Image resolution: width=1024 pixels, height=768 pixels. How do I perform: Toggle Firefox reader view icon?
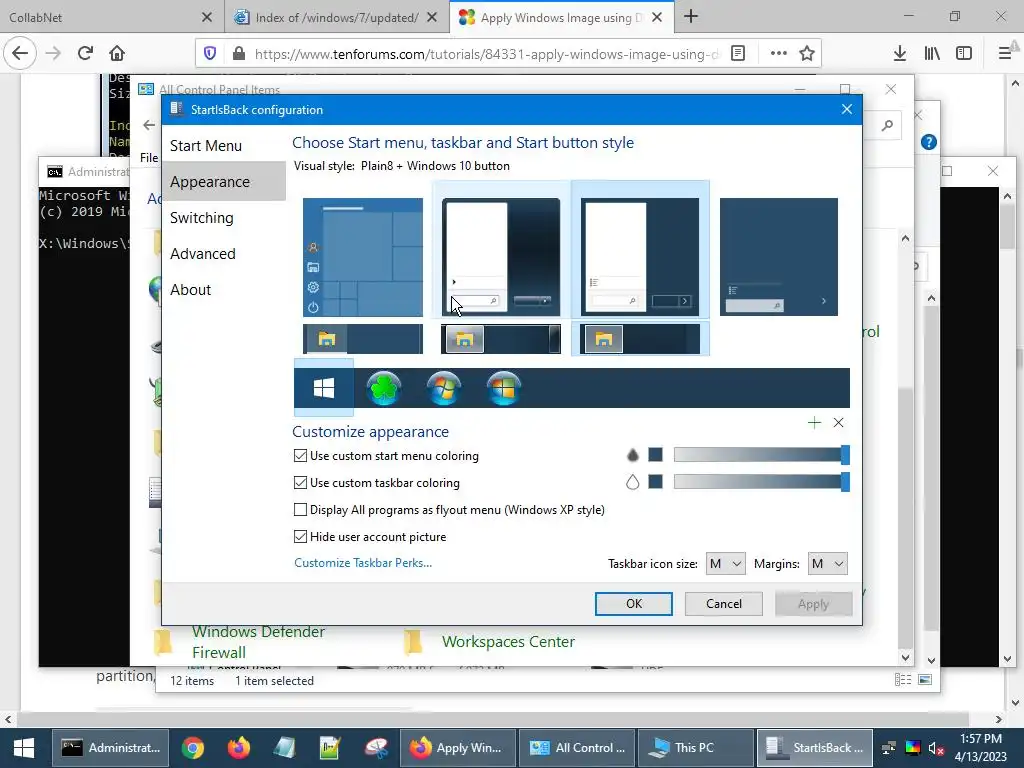[x=738, y=53]
